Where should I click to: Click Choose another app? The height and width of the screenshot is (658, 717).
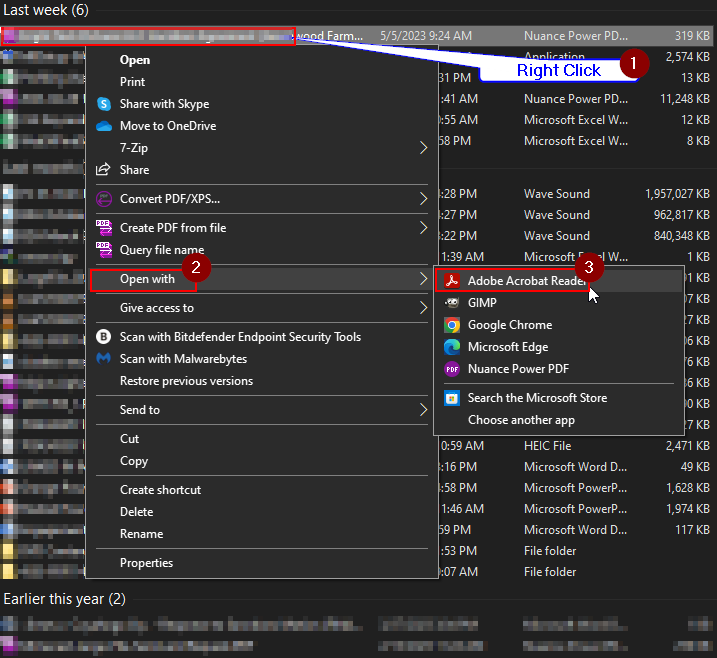[x=521, y=420]
